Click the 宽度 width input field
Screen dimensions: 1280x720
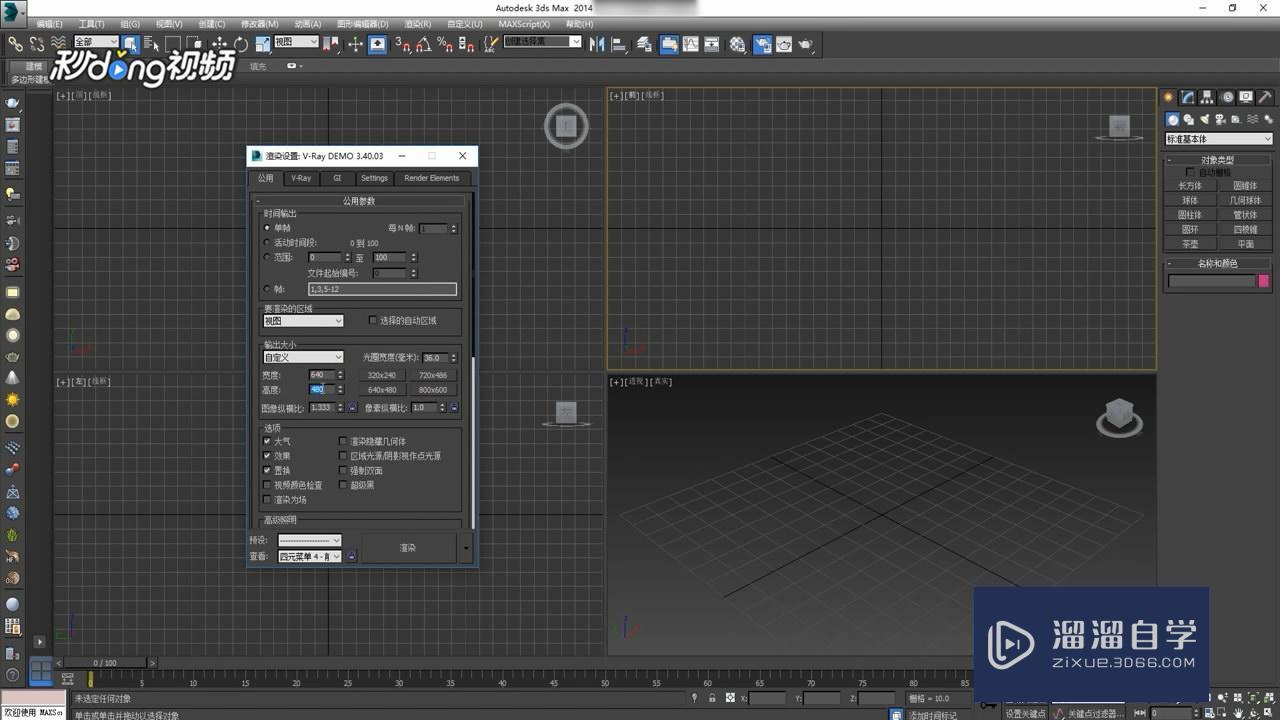(322, 375)
